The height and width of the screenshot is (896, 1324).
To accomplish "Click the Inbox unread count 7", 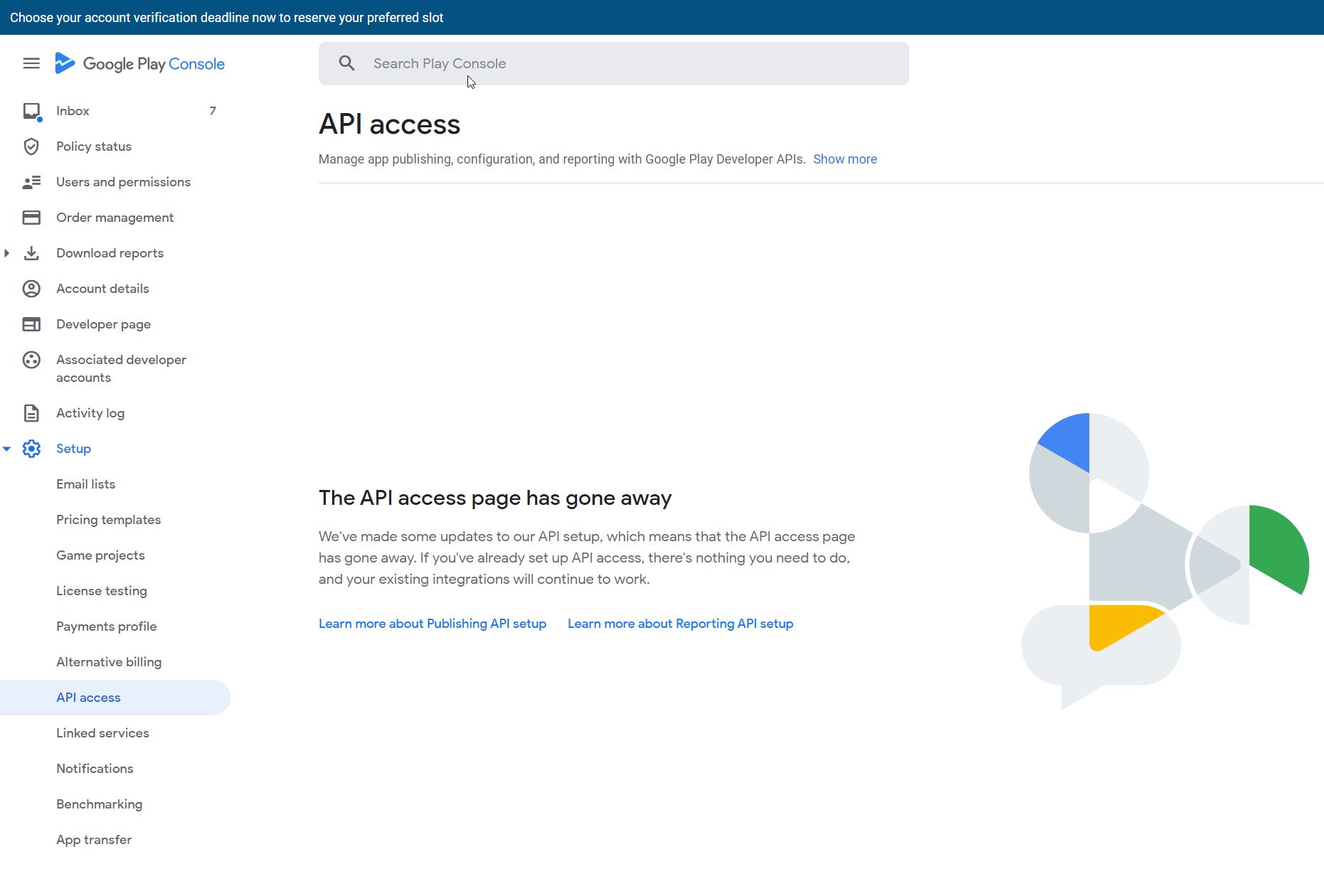I will [x=213, y=111].
